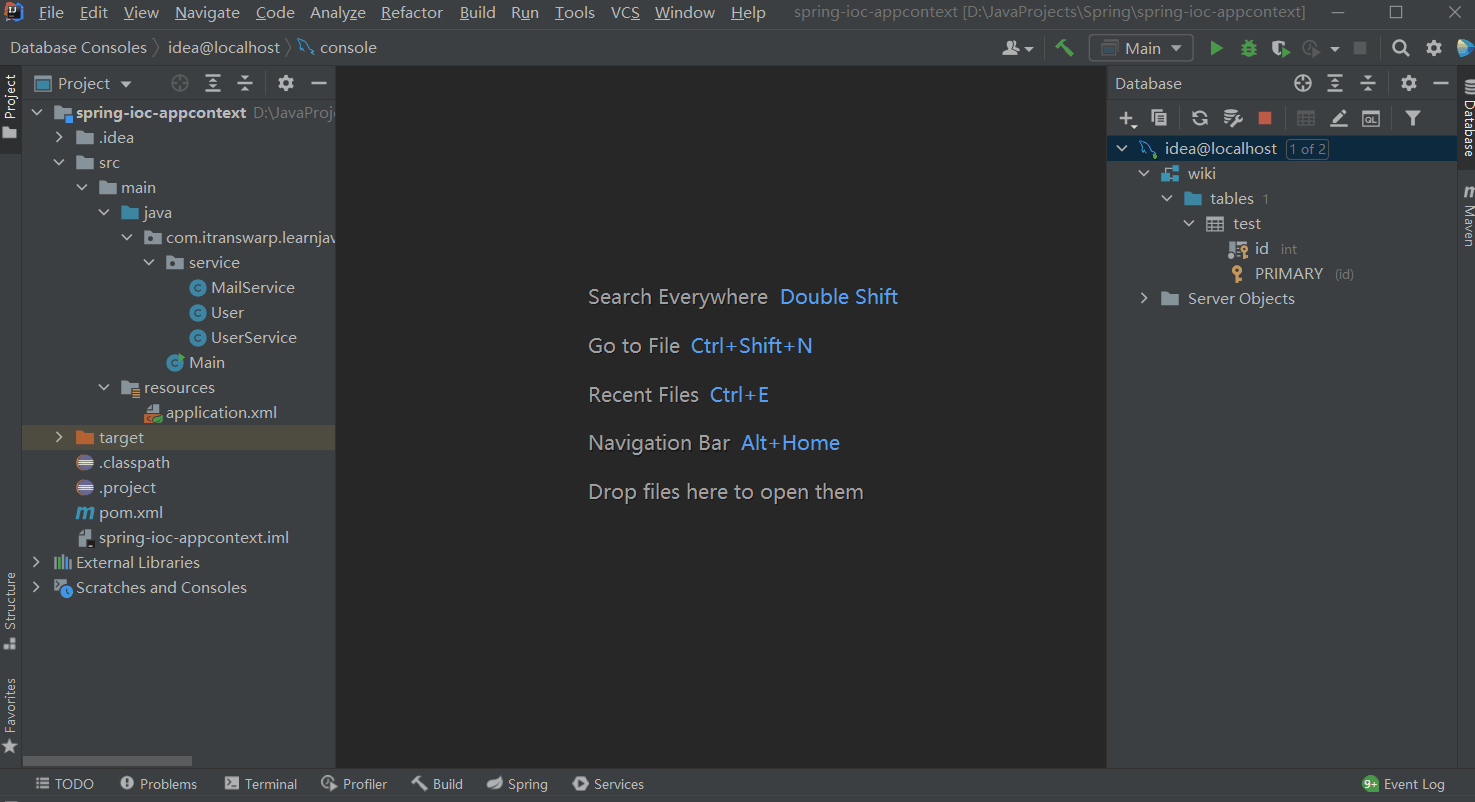This screenshot has width=1475, height=802.
Task: Toggle the Favorites tool window side tab
Action: (x=10, y=715)
